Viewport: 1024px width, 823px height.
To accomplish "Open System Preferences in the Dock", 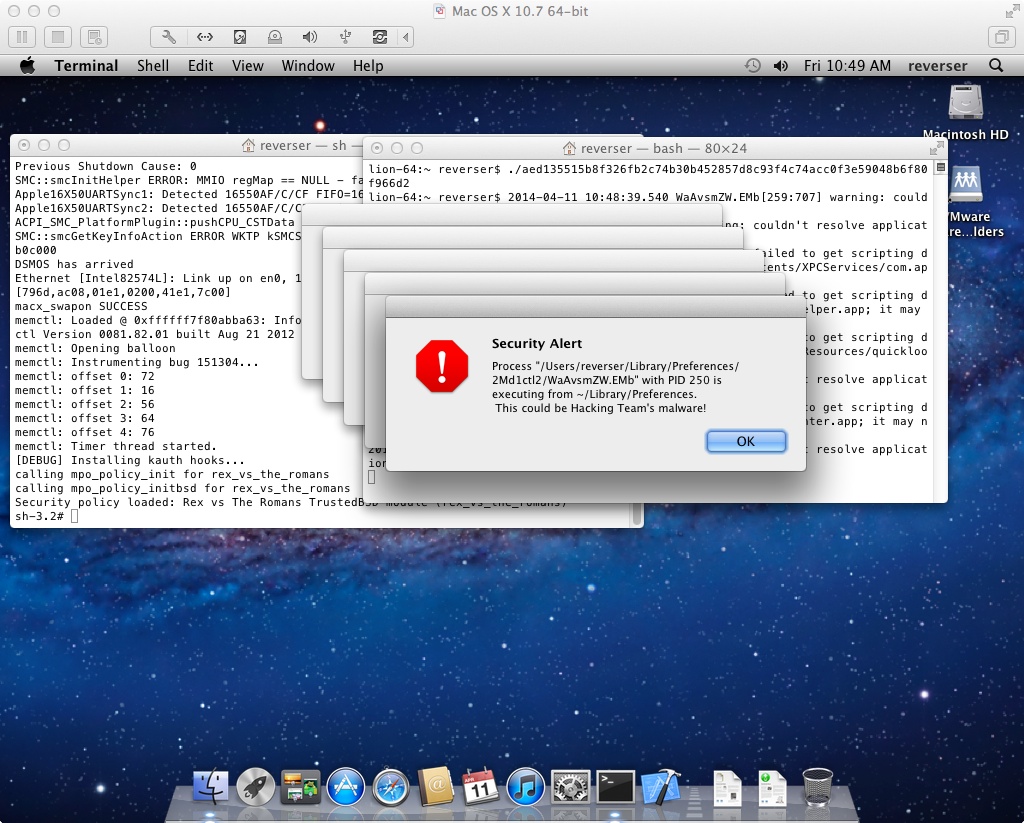I will (570, 787).
